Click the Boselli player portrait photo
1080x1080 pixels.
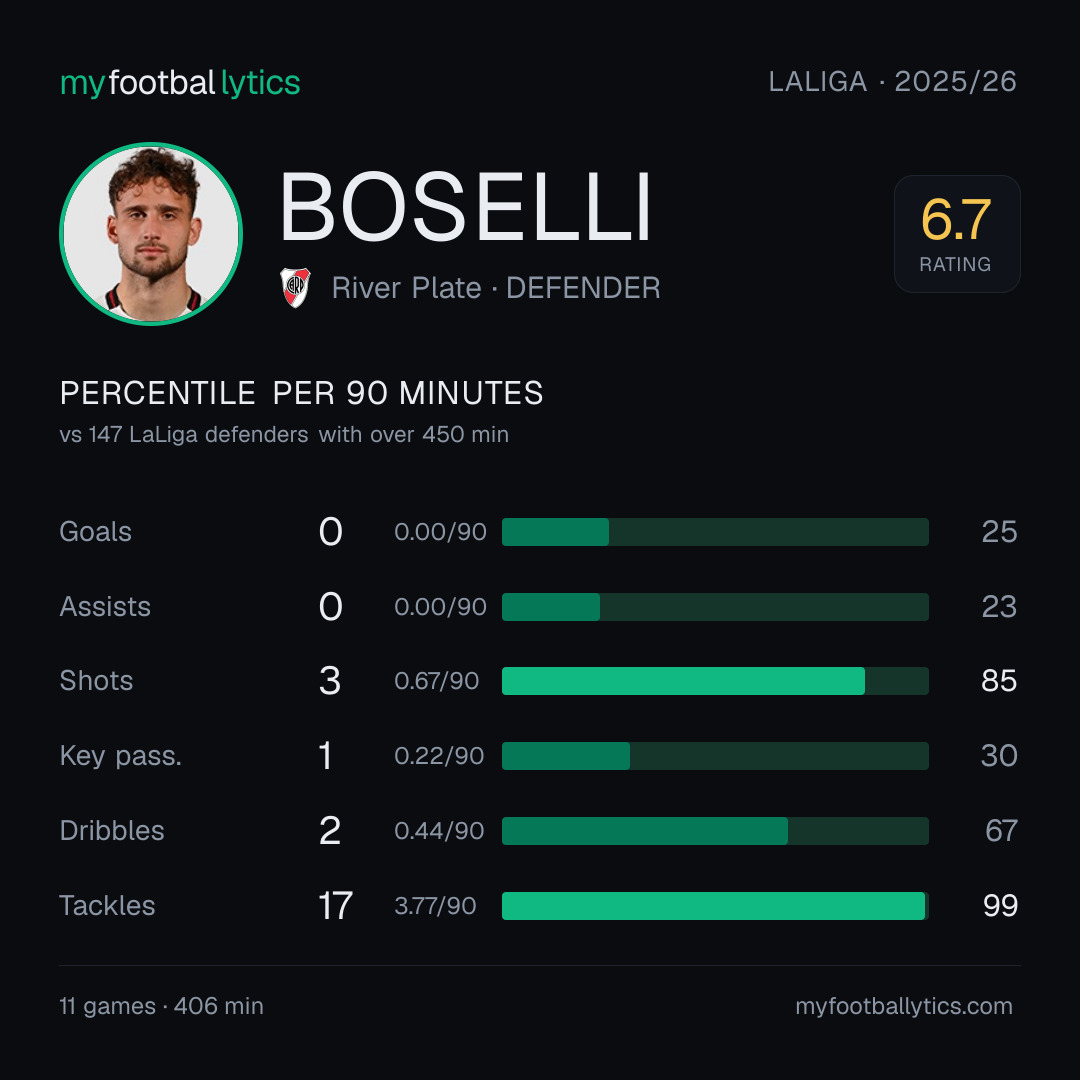151,233
